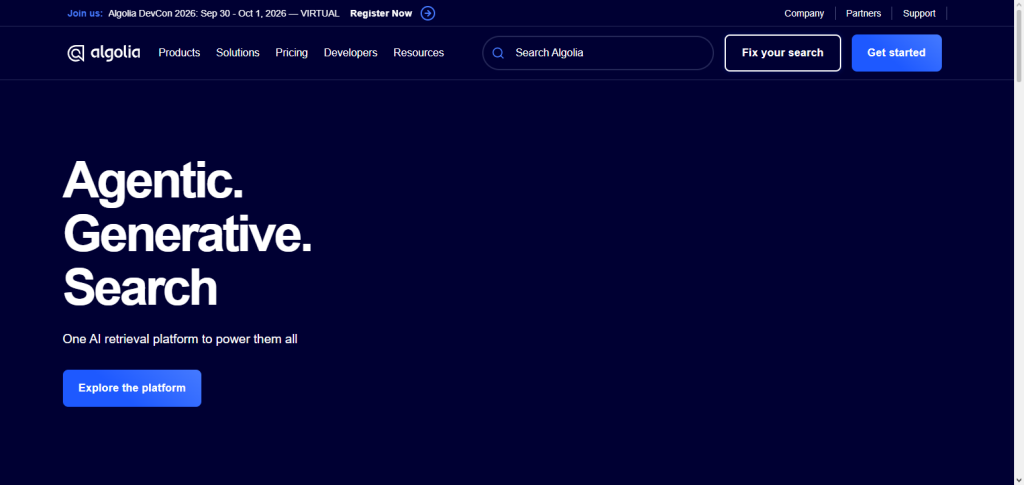Open the Resources menu
The width and height of the screenshot is (1024, 485).
(419, 53)
